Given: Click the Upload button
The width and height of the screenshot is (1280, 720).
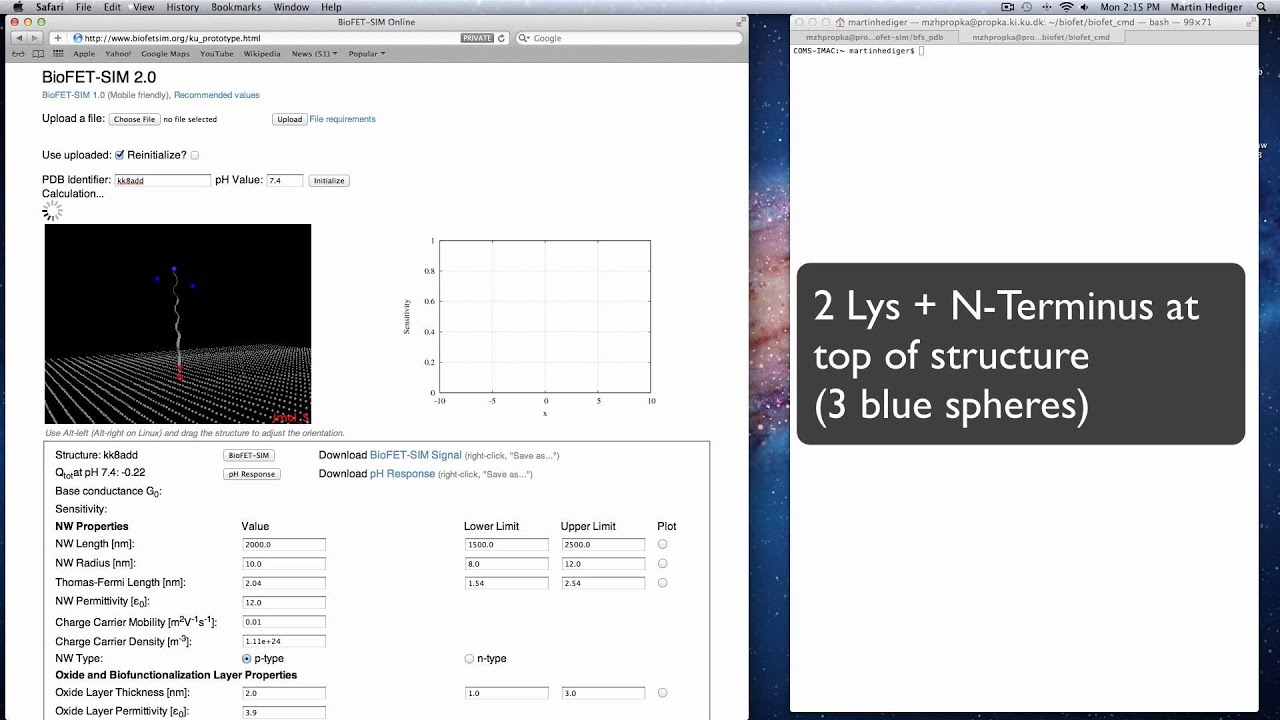Looking at the screenshot, I should coord(289,119).
